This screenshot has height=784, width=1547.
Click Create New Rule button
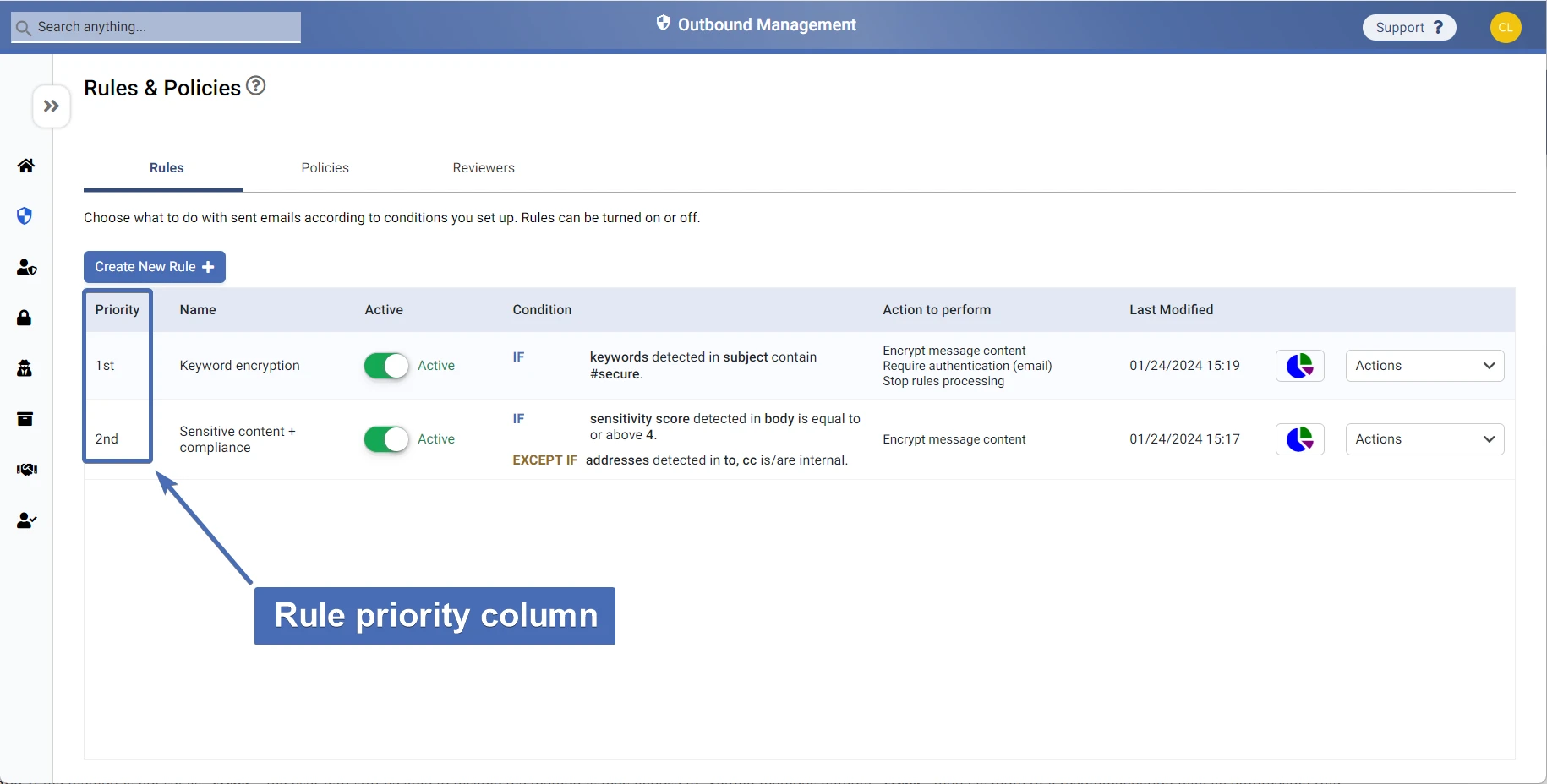click(x=155, y=267)
